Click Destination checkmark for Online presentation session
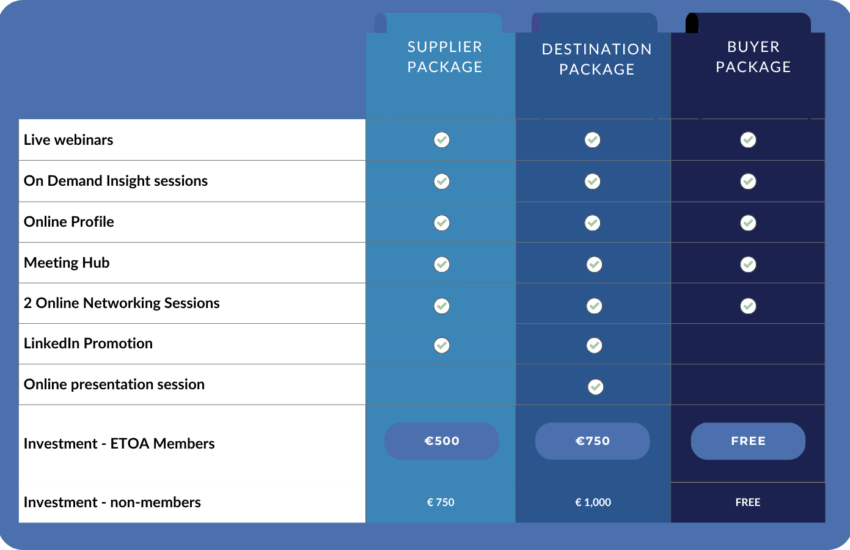 pyautogui.click(x=596, y=386)
